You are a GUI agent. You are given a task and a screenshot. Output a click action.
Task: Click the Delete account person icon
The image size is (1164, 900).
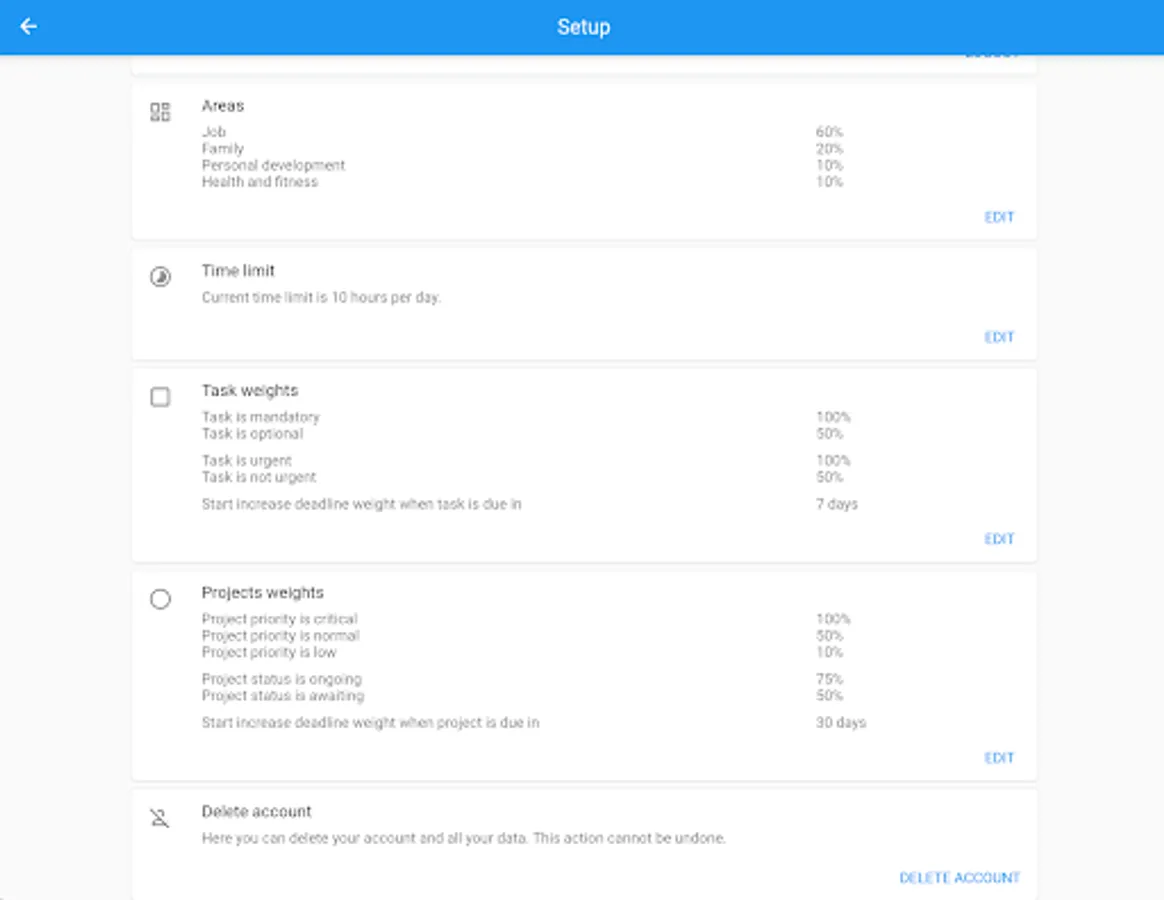[160, 818]
